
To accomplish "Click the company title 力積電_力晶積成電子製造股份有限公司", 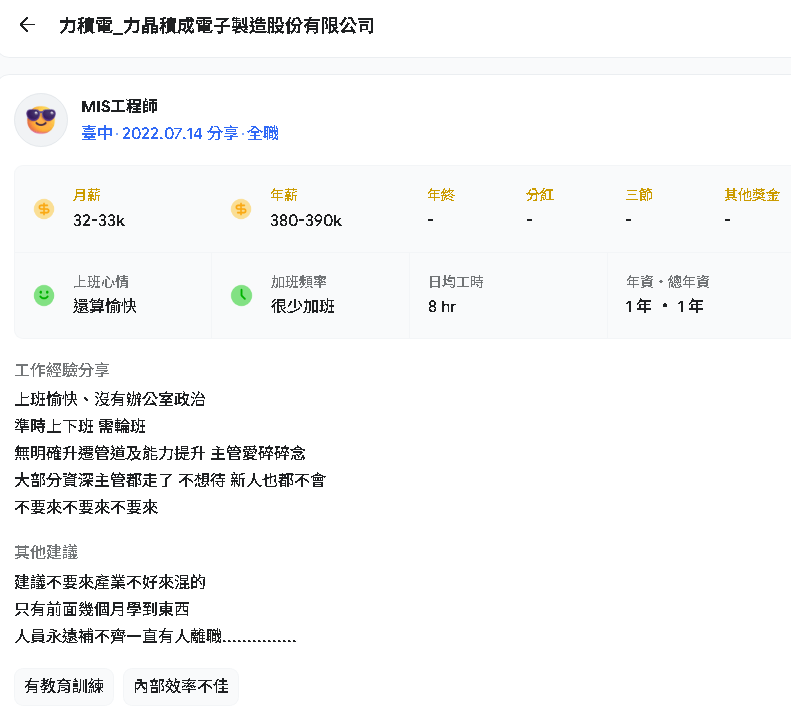I will click(x=216, y=26).
